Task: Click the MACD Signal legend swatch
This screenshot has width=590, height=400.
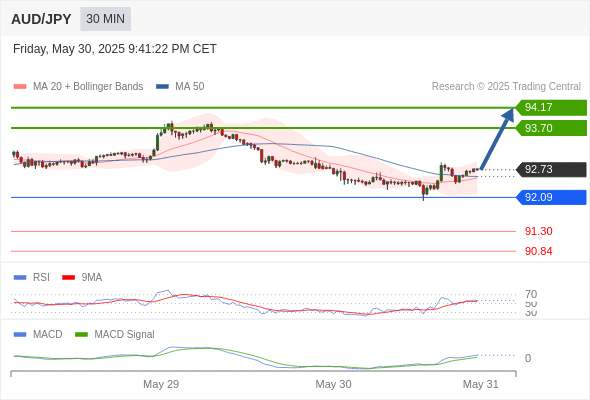Action: [81, 334]
